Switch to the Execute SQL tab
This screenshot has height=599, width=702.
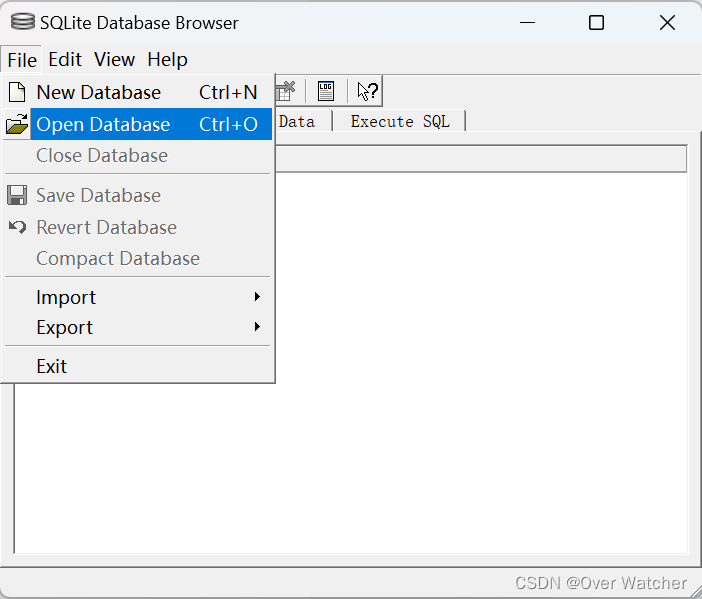click(400, 121)
